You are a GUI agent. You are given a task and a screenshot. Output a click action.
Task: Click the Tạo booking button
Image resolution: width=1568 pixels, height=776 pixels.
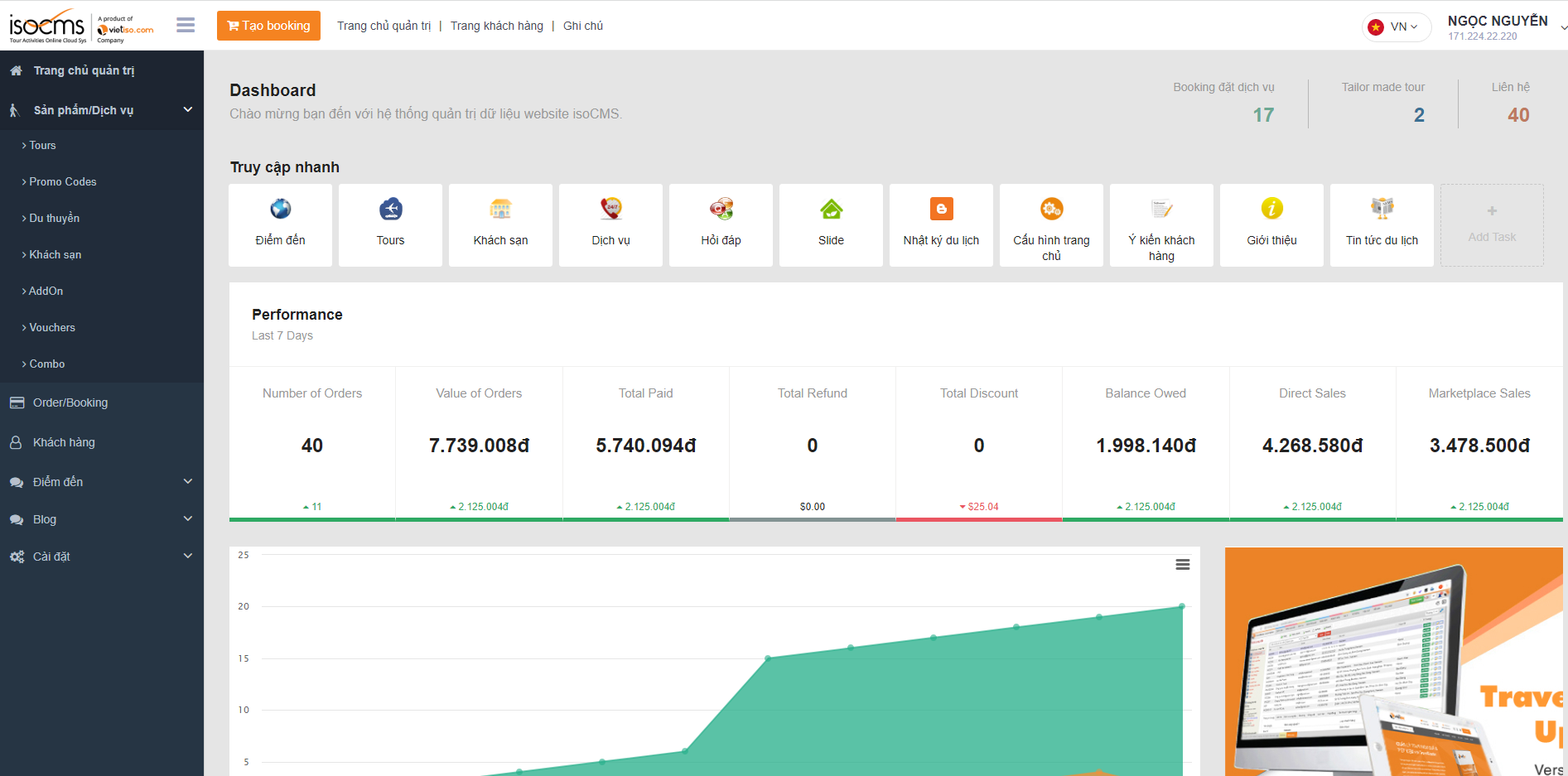point(268,26)
